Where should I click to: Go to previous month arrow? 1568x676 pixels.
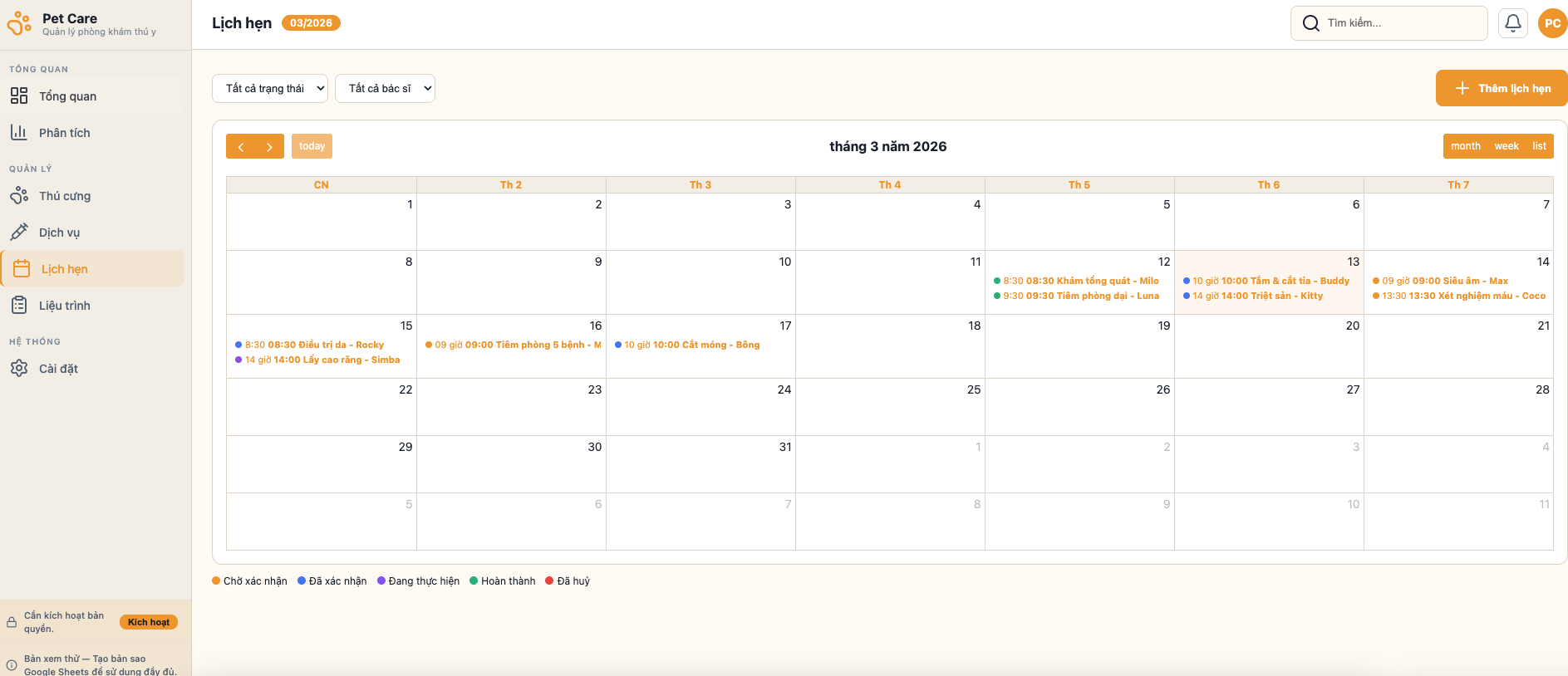[241, 147]
